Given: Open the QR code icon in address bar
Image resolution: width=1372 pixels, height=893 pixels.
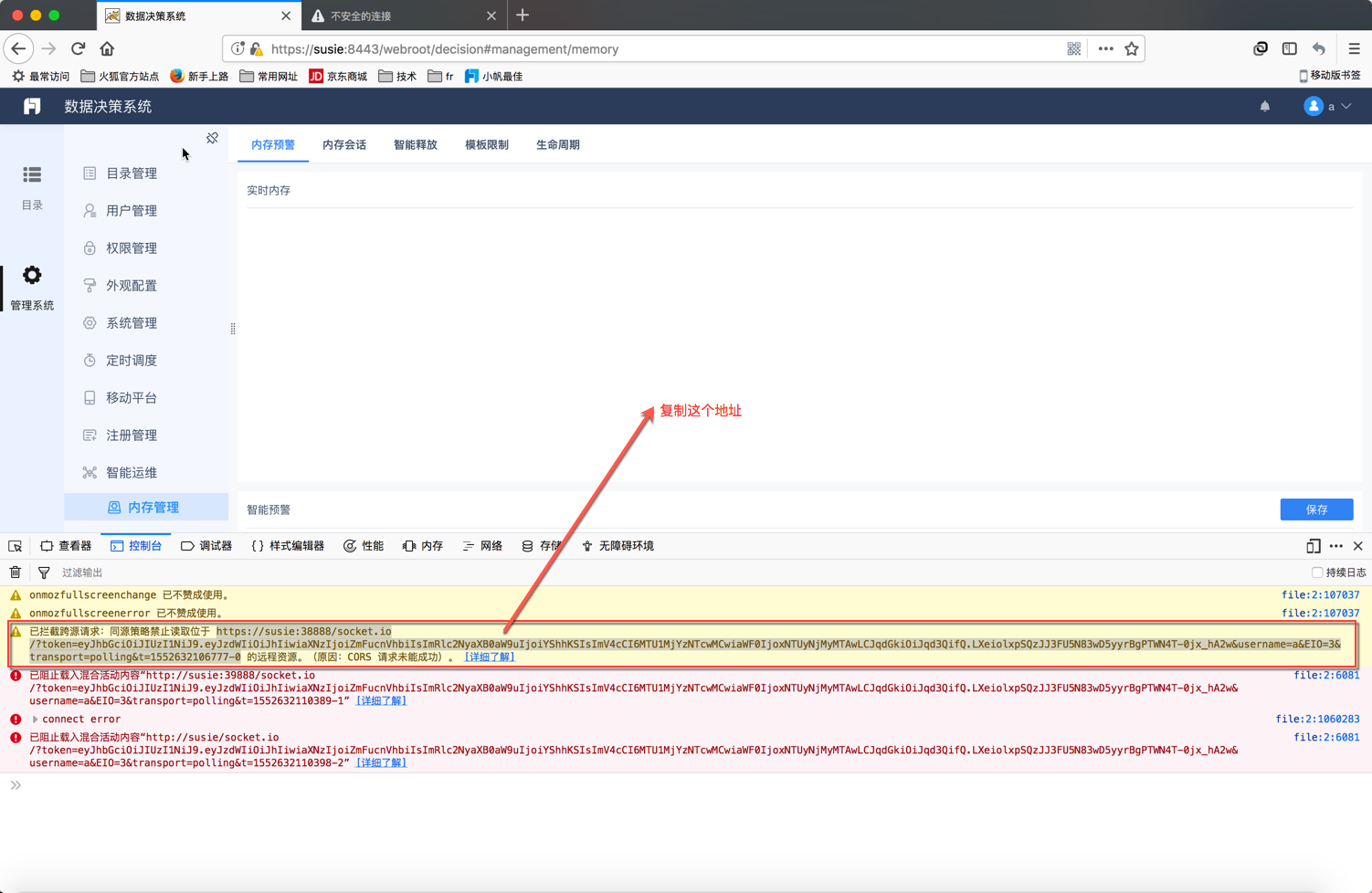Looking at the screenshot, I should tap(1074, 49).
